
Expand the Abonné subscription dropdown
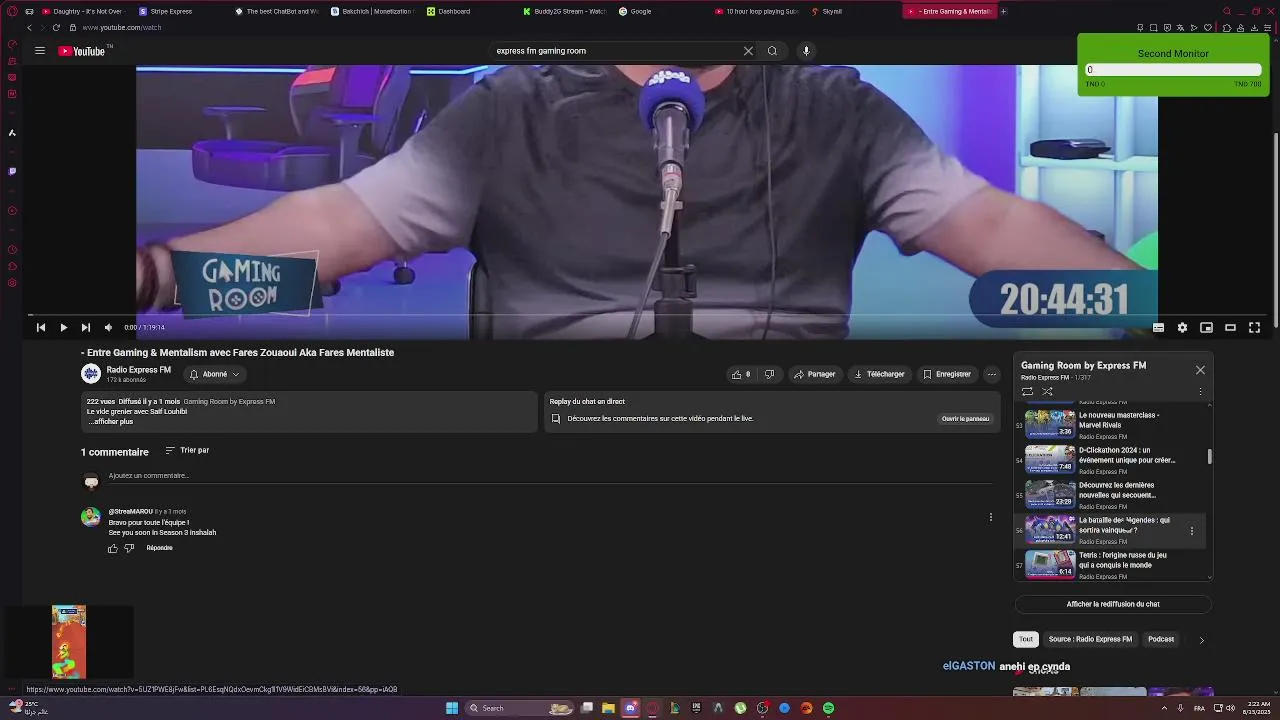point(214,374)
